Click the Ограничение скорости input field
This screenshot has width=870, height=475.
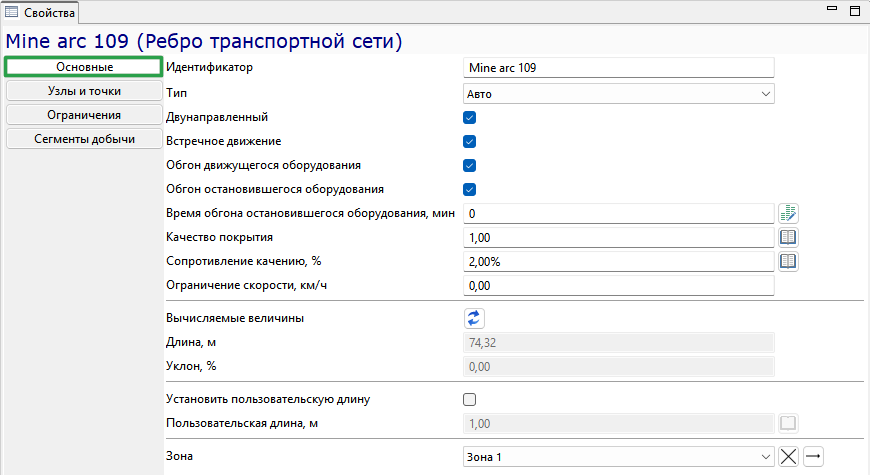[619, 286]
